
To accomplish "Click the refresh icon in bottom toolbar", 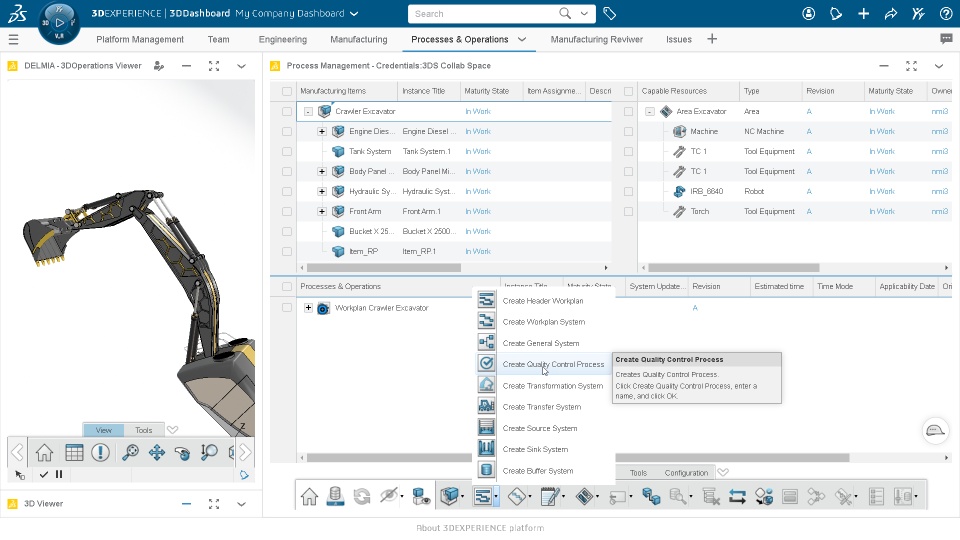I will point(362,497).
